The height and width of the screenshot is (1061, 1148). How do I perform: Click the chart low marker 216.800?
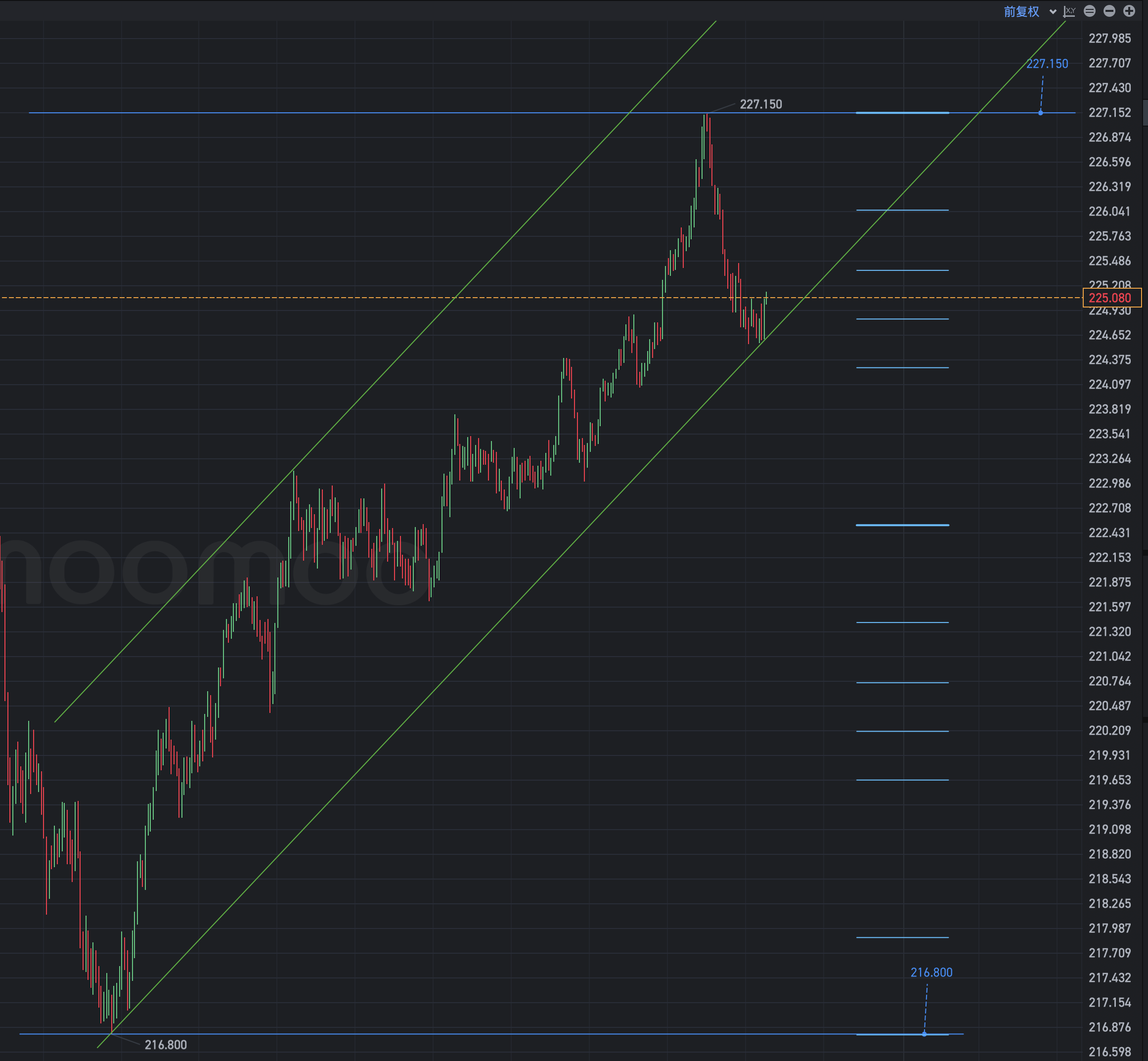pyautogui.click(x=165, y=1045)
